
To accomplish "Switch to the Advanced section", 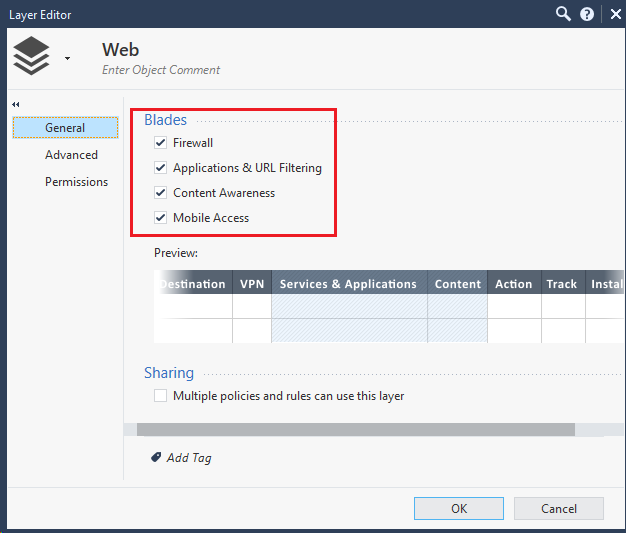I will 71,155.
